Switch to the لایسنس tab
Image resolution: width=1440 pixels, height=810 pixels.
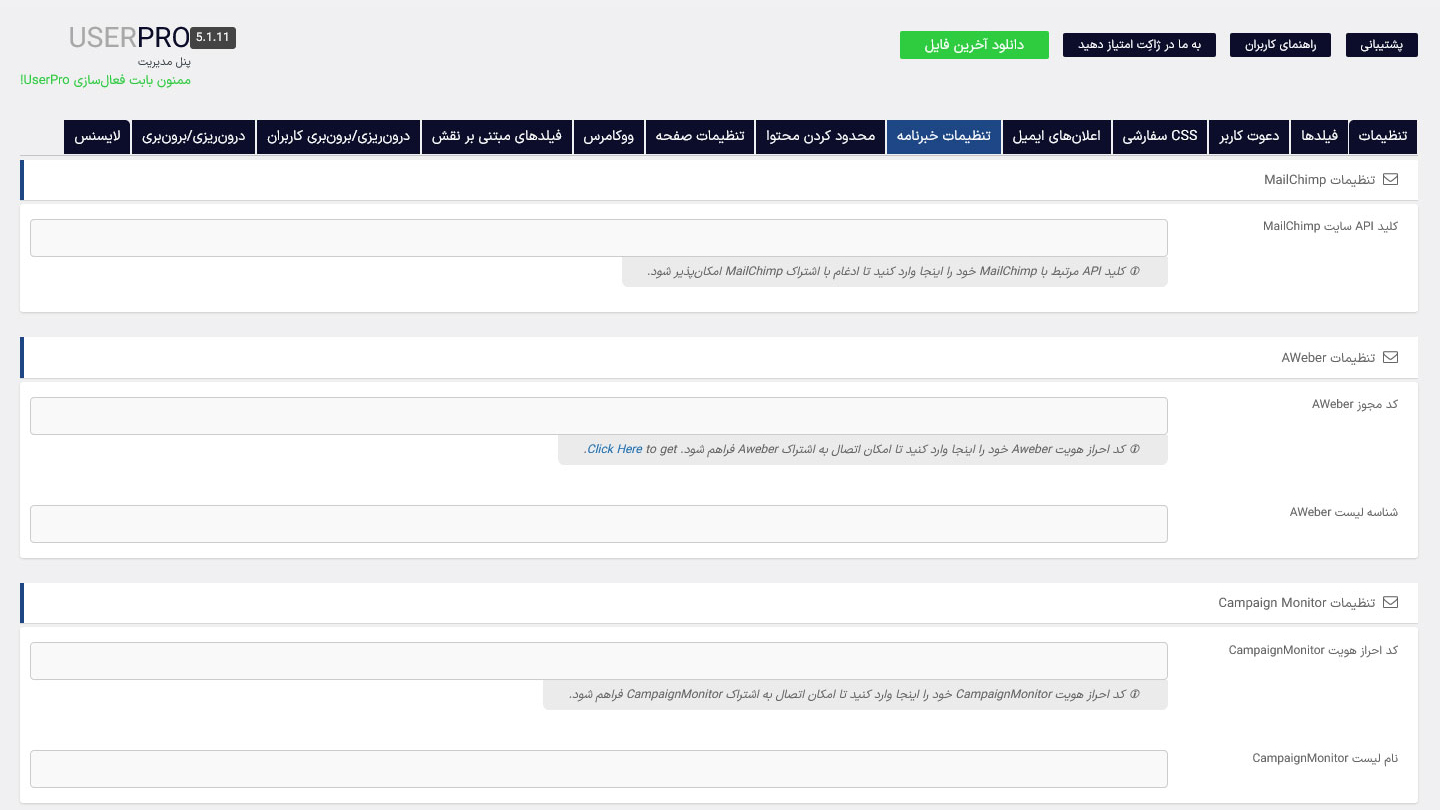[x=98, y=137]
